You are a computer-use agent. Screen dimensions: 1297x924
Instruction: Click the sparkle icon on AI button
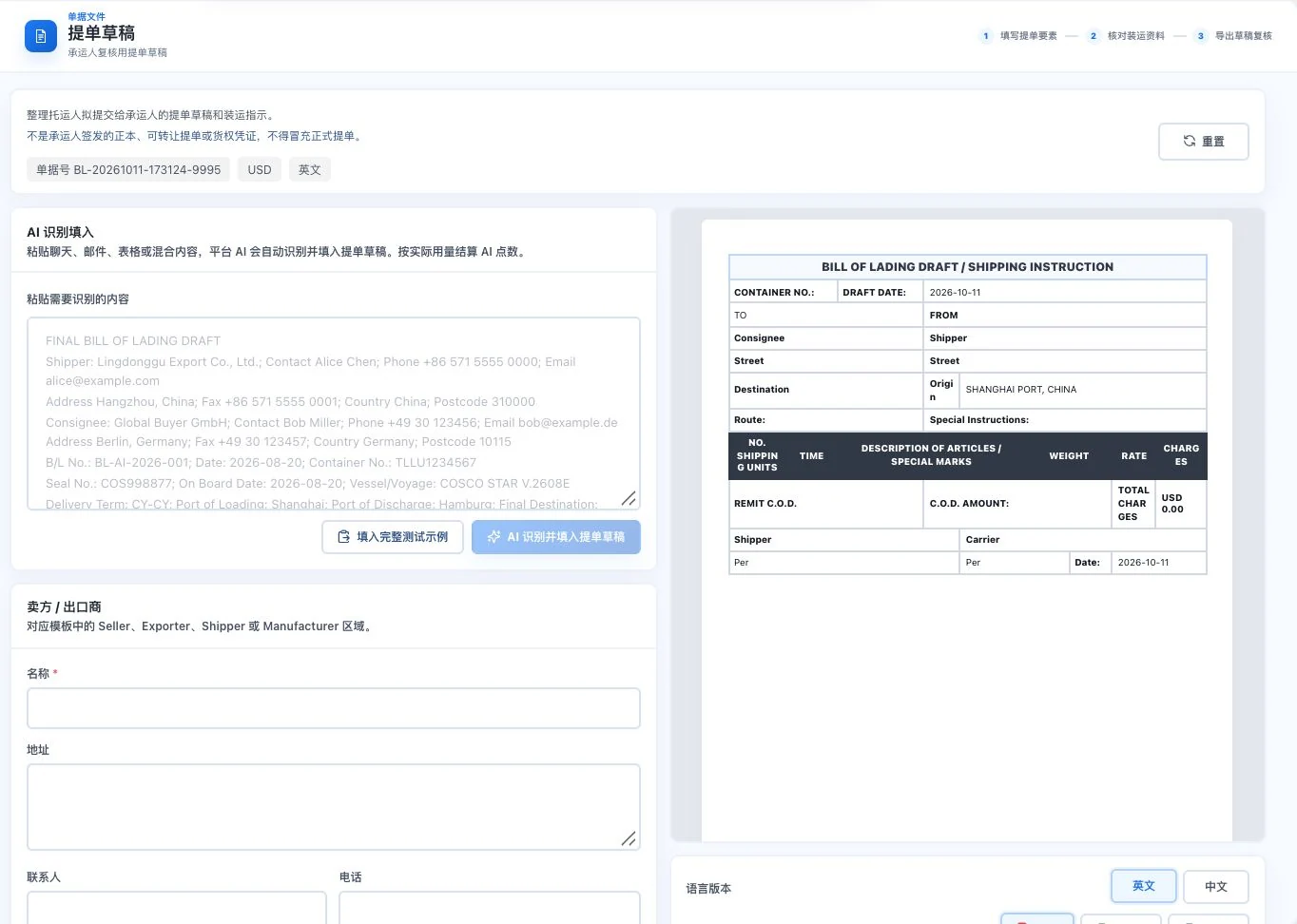494,537
